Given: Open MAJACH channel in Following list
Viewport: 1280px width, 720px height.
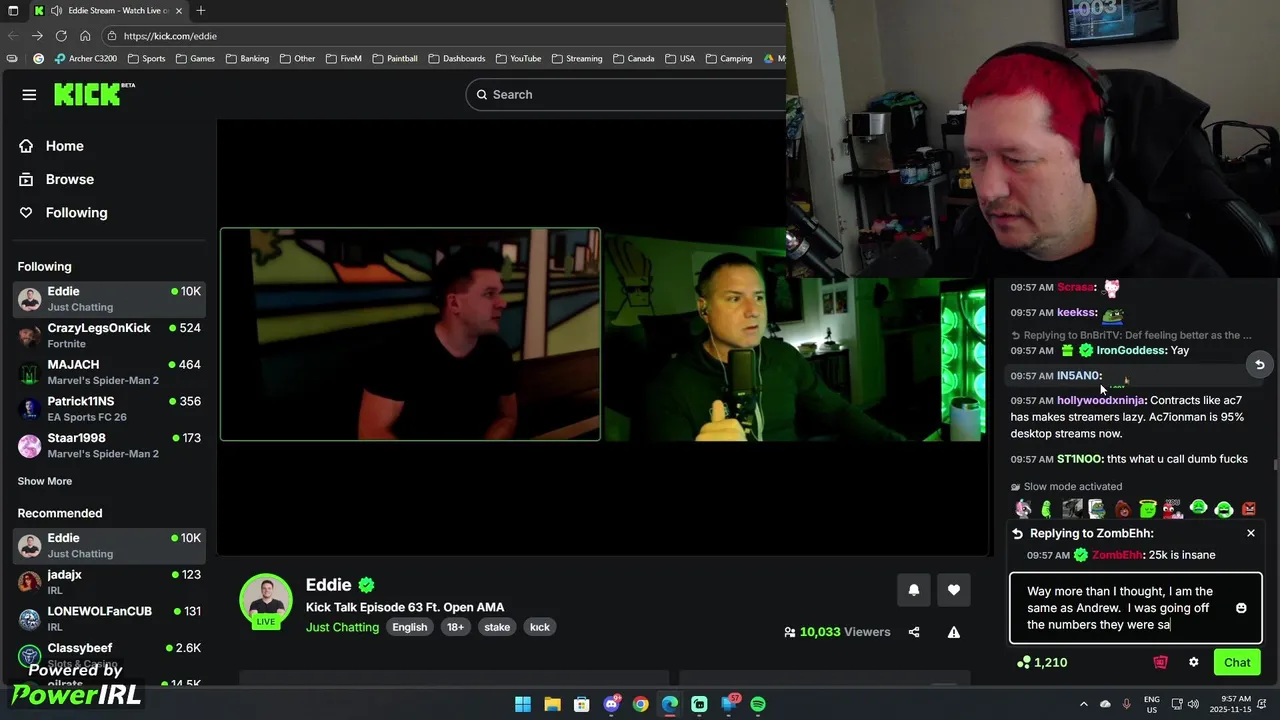Looking at the screenshot, I should click(x=108, y=372).
